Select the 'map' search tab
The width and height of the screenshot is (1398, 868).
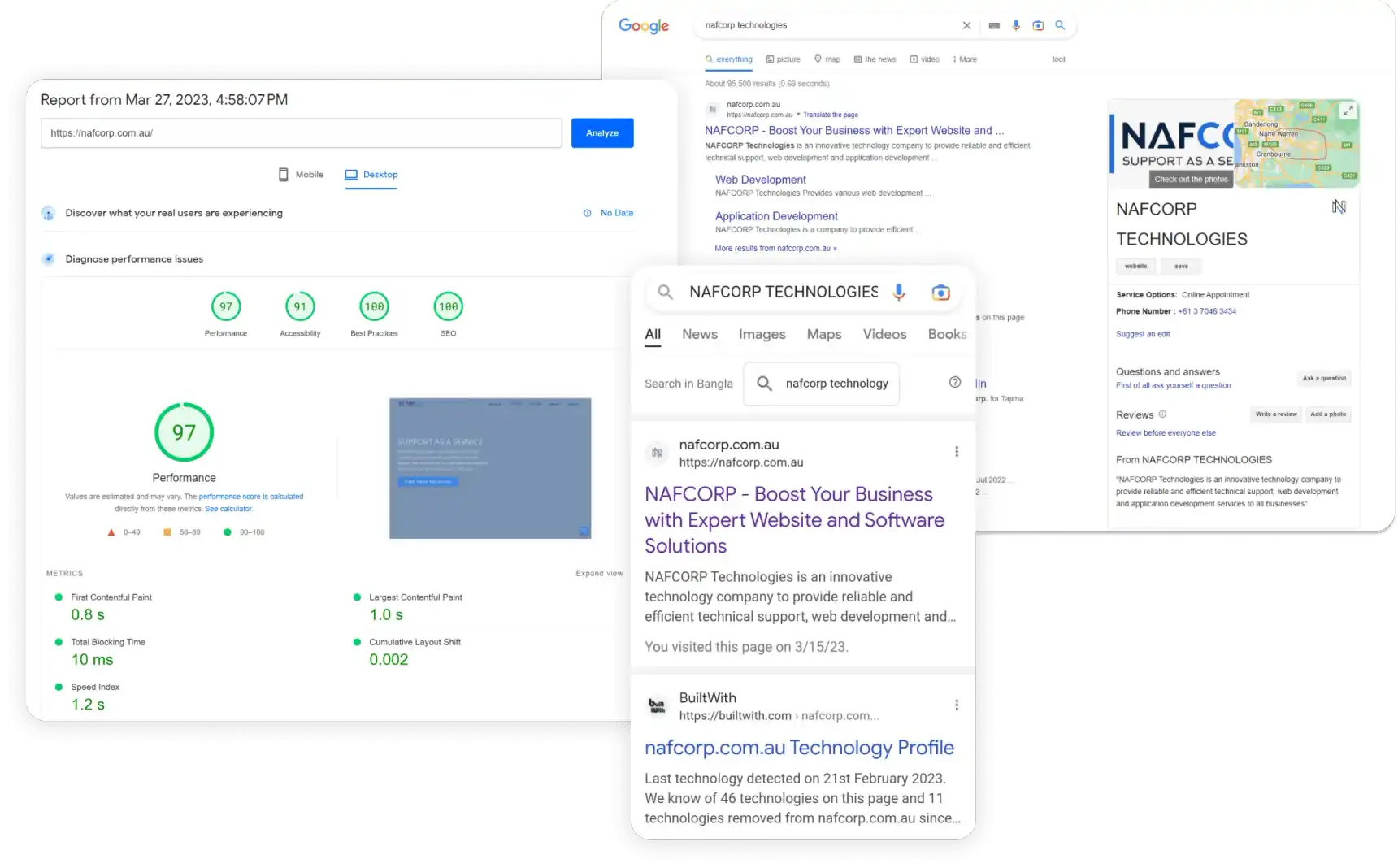(827, 59)
